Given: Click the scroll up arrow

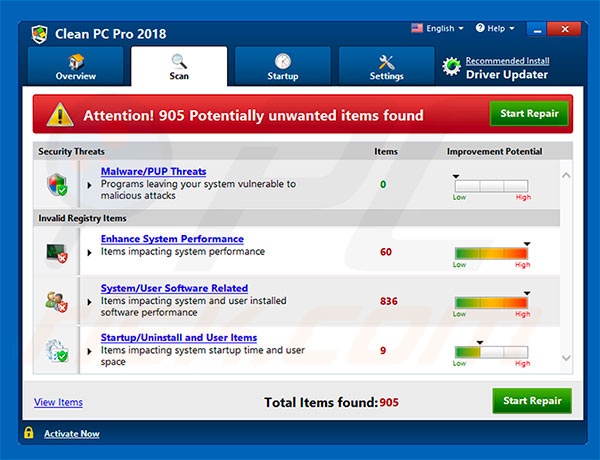Looking at the screenshot, I should point(566,176).
